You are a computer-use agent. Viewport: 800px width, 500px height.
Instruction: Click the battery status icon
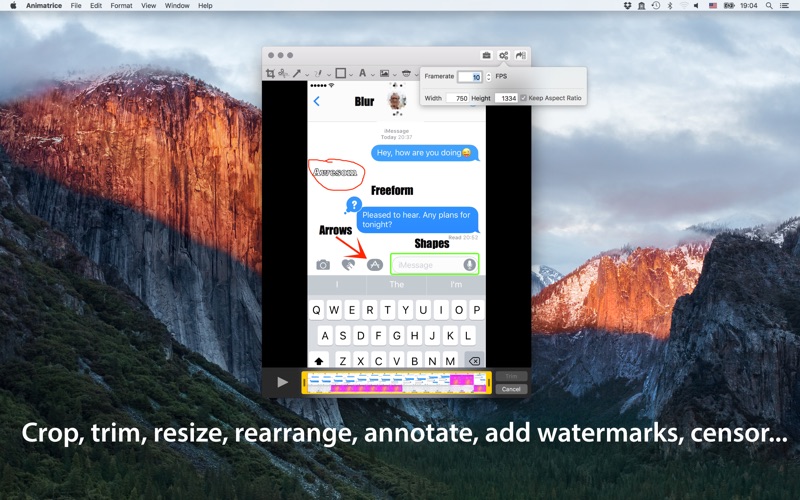[x=729, y=6]
